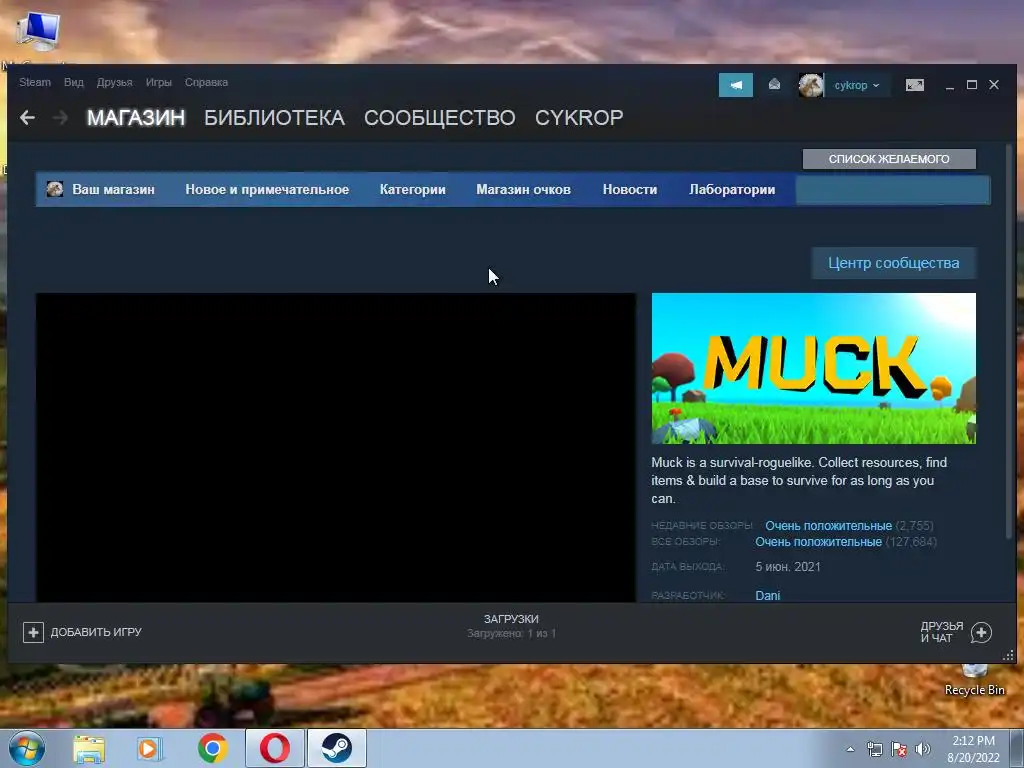Click the Show desktop strip
1024x768 pixels.
(x=1017, y=748)
